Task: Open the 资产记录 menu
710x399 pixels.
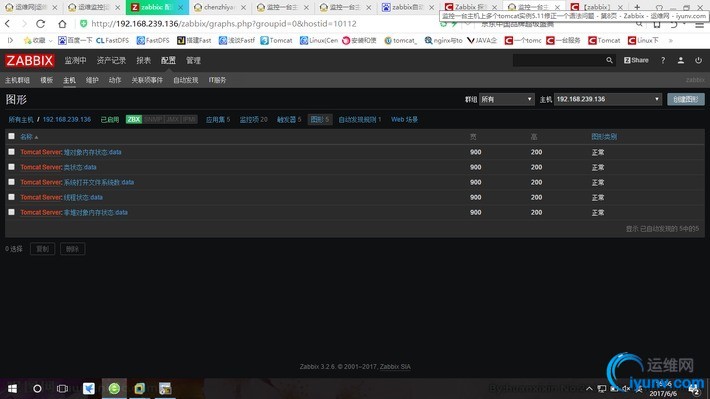Action: pyautogui.click(x=111, y=60)
